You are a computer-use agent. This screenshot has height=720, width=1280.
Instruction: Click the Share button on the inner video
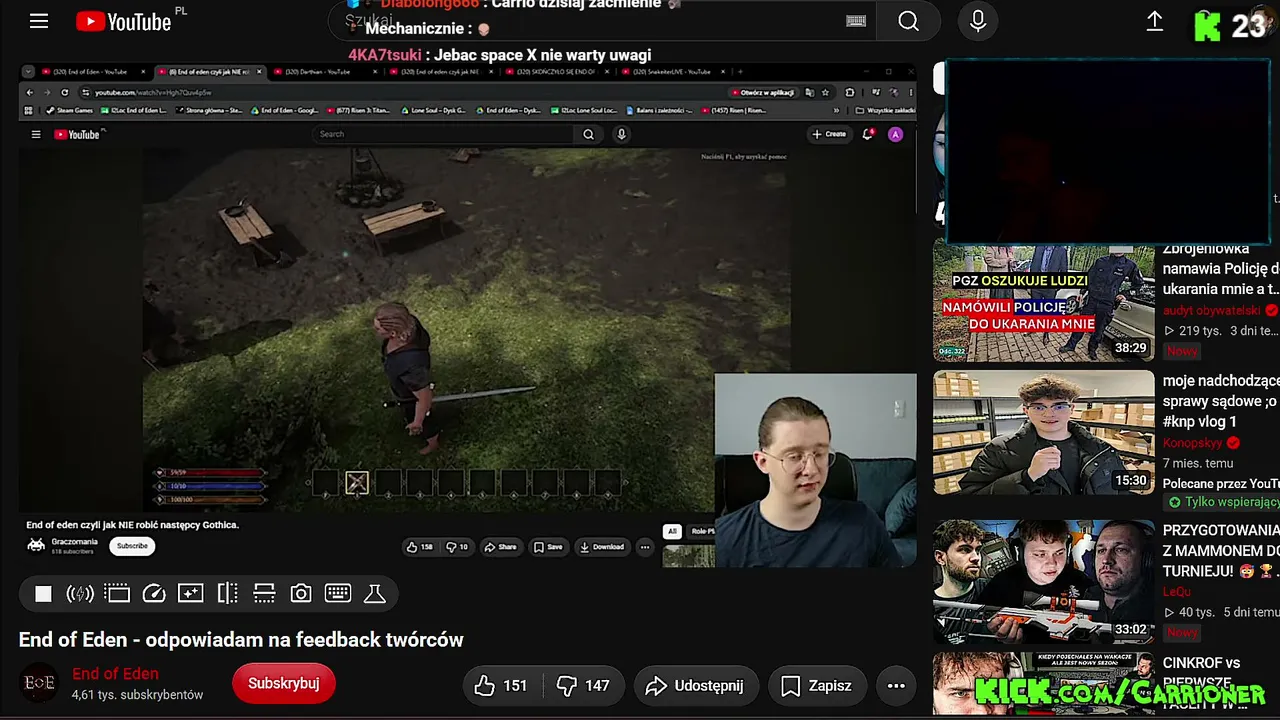[501, 547]
